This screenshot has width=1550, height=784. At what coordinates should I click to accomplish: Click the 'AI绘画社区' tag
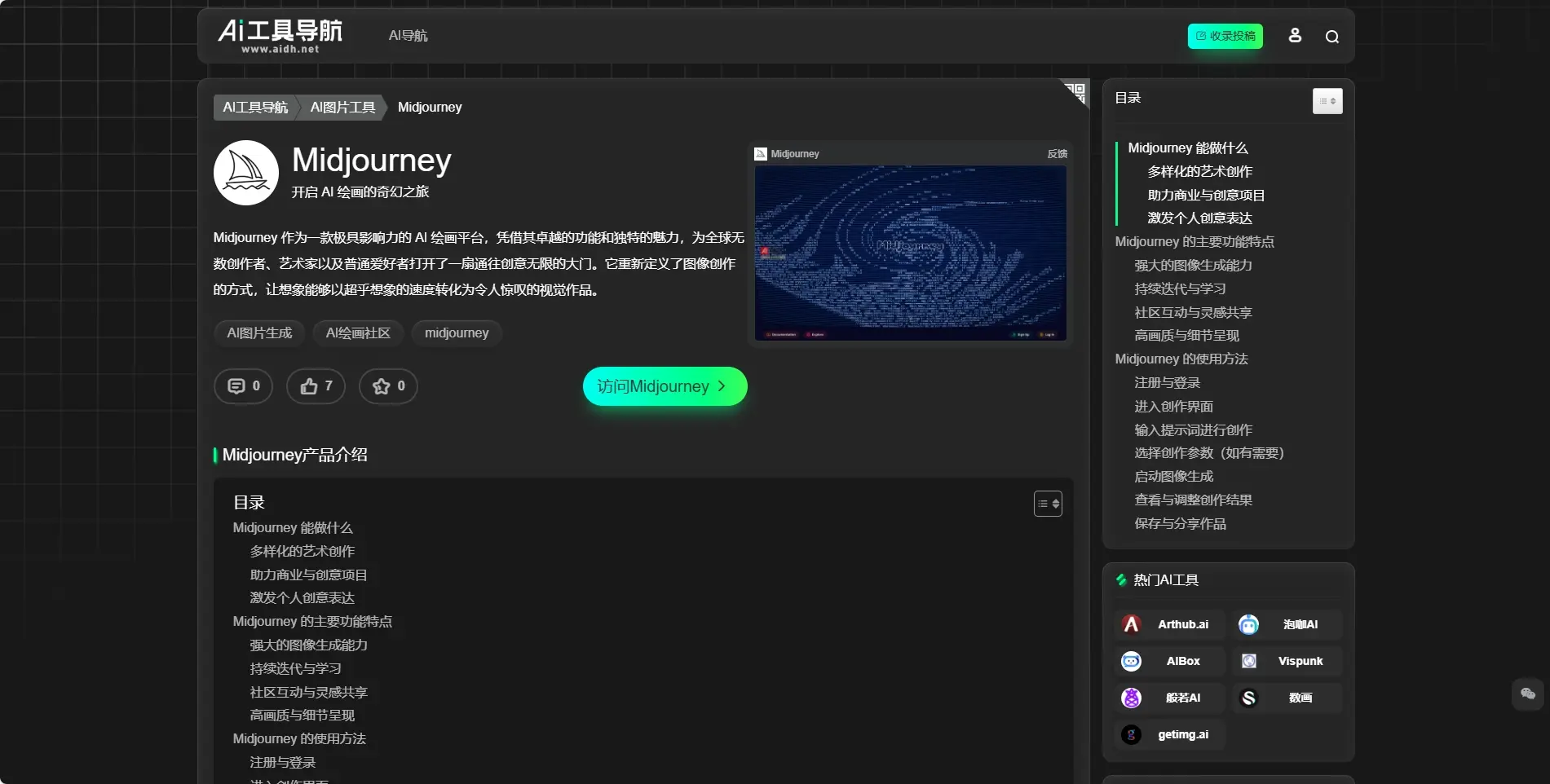coord(357,333)
